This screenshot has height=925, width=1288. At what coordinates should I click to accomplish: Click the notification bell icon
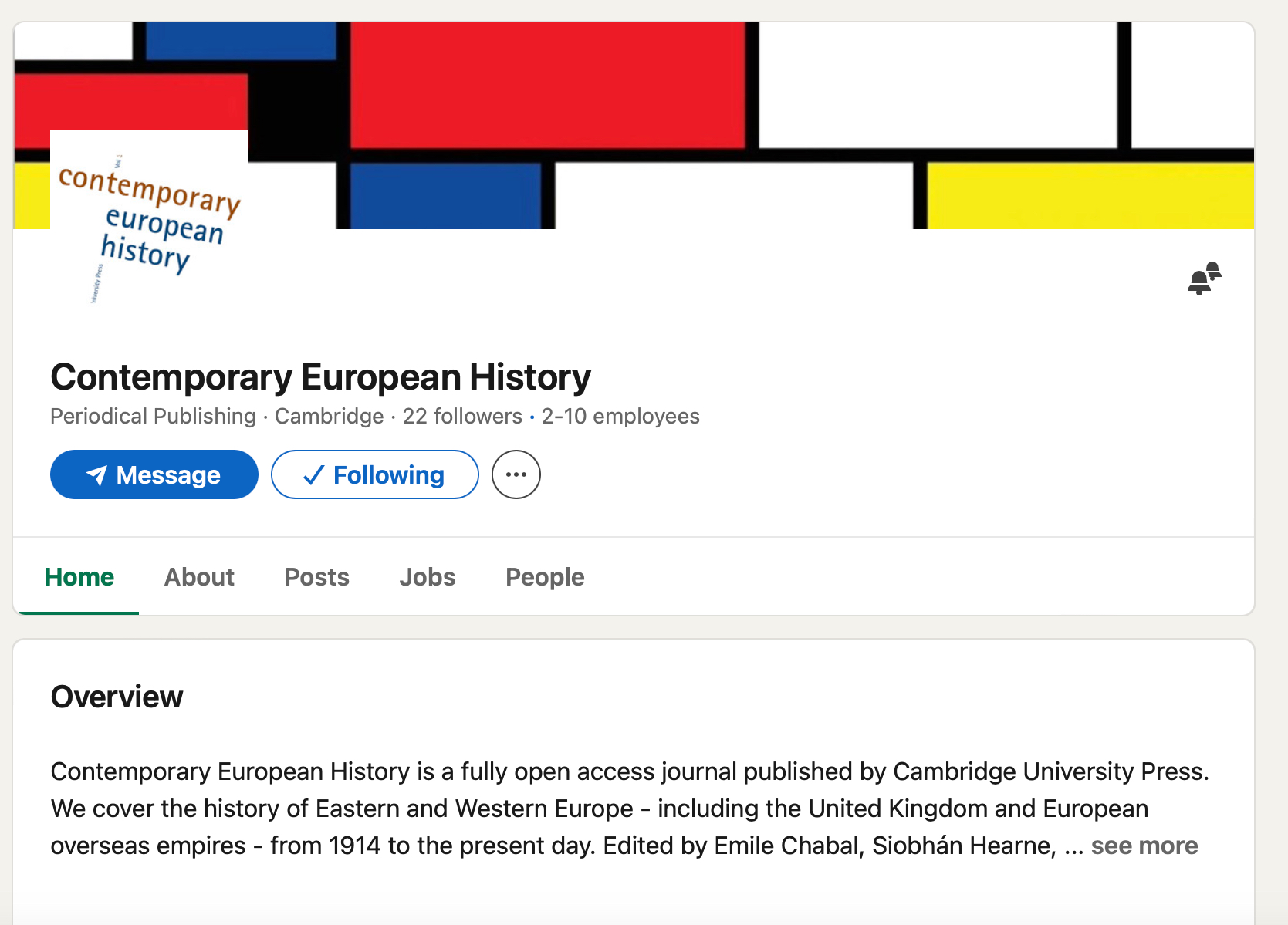[1203, 279]
